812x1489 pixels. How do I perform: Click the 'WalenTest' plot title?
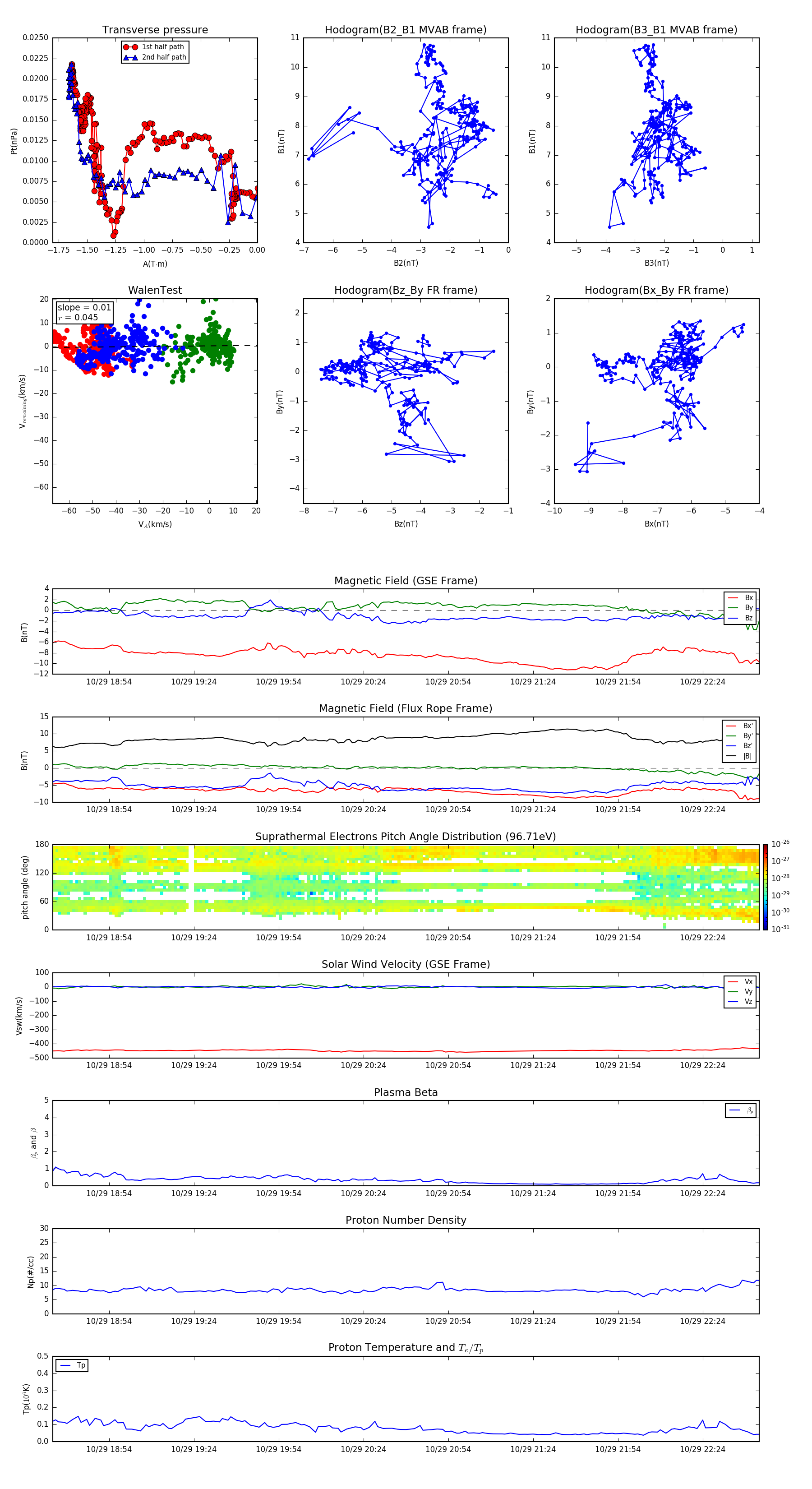pyautogui.click(x=155, y=290)
